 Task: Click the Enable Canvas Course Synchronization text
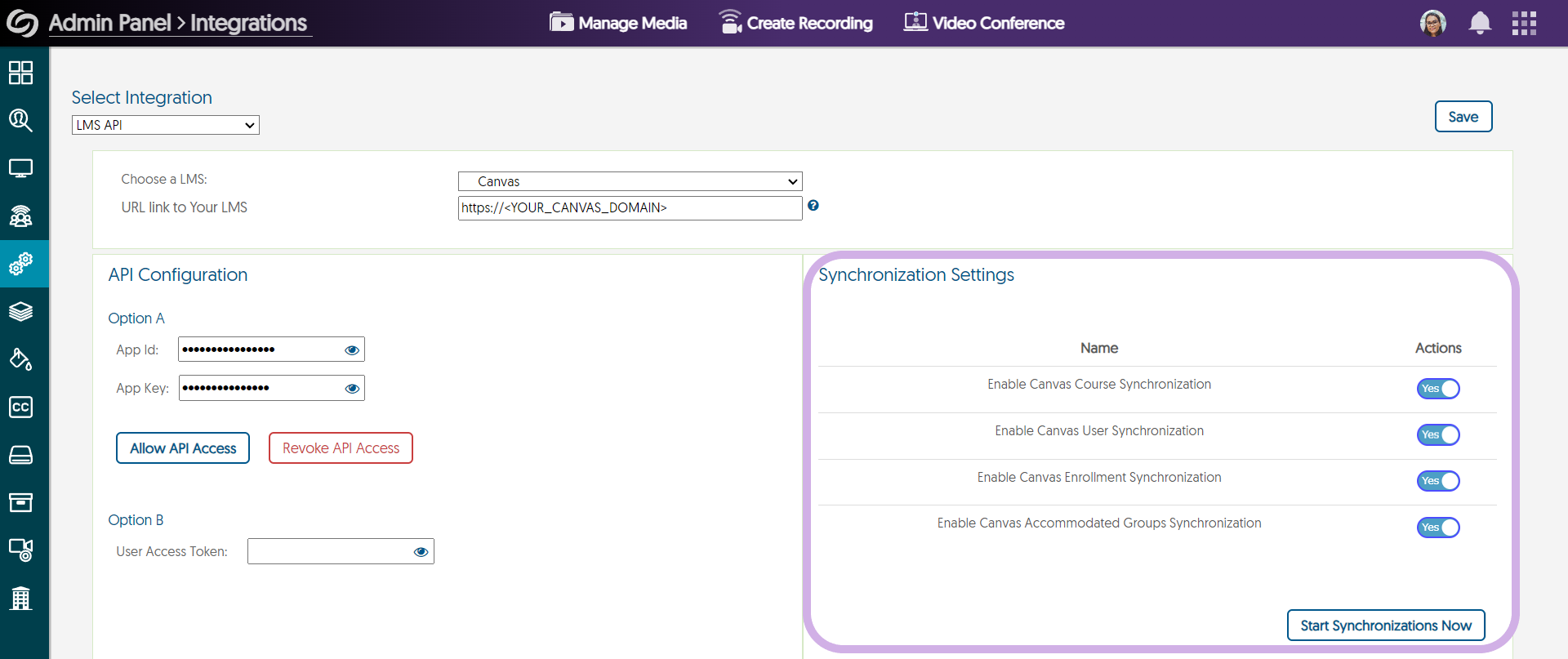click(1099, 385)
